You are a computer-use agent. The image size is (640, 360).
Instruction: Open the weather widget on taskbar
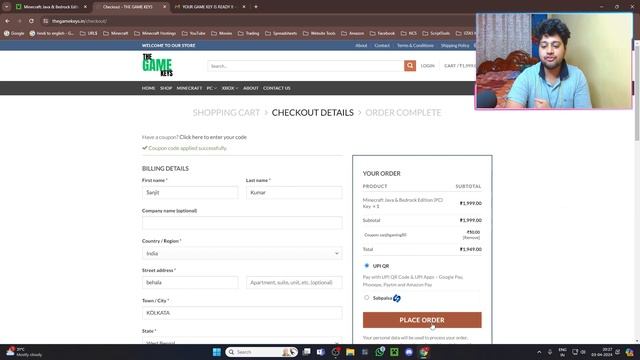coord(24,352)
